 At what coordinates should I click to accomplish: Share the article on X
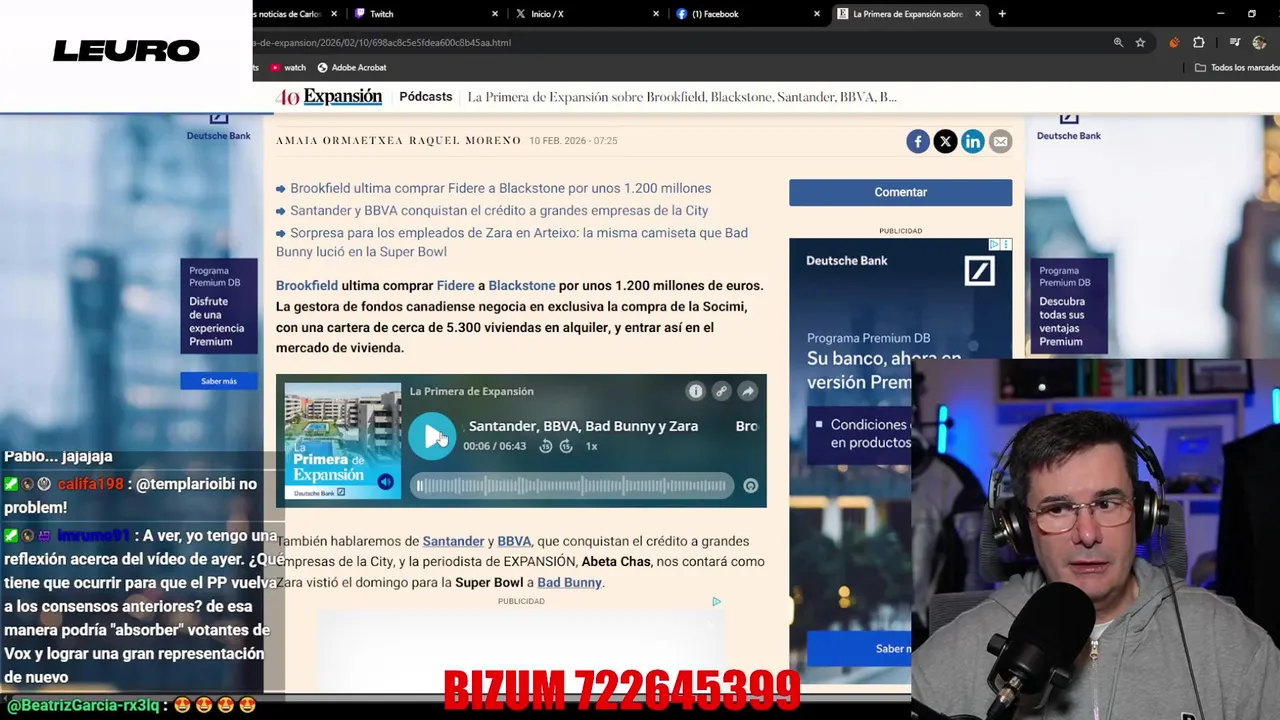coord(945,141)
